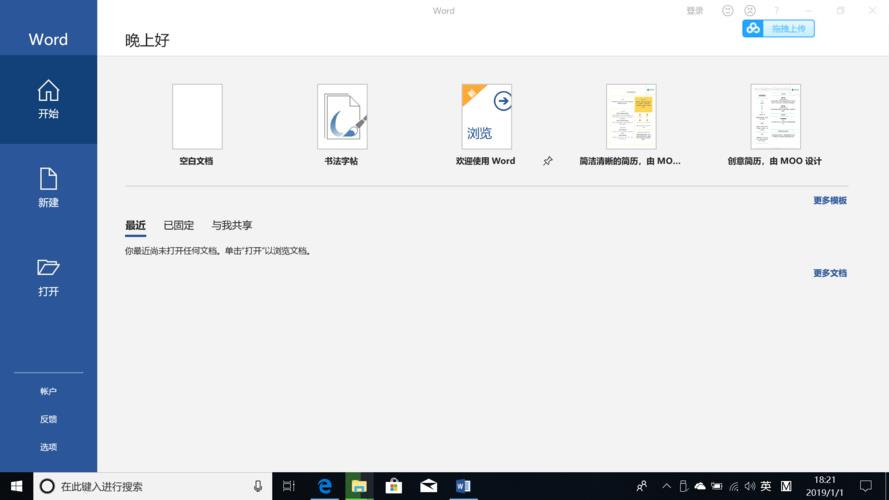Viewport: 889px width, 500px height.
Task: Click the Baidu cloud upload button
Action: tap(778, 28)
